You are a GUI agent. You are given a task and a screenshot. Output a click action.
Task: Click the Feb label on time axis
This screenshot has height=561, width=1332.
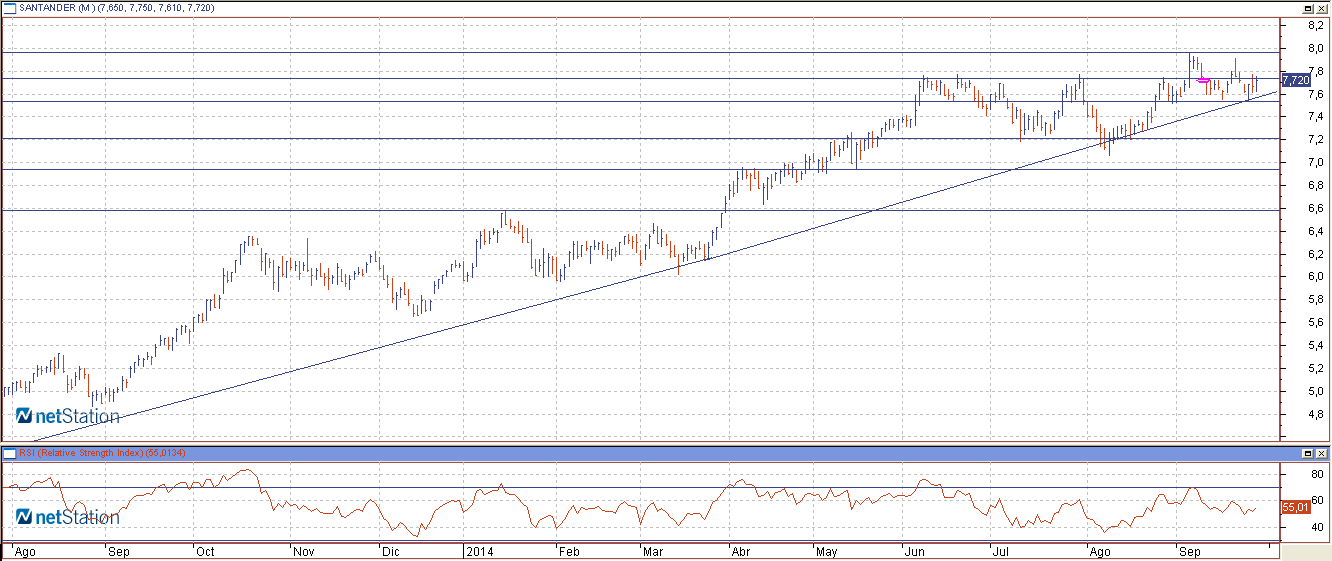pos(569,551)
